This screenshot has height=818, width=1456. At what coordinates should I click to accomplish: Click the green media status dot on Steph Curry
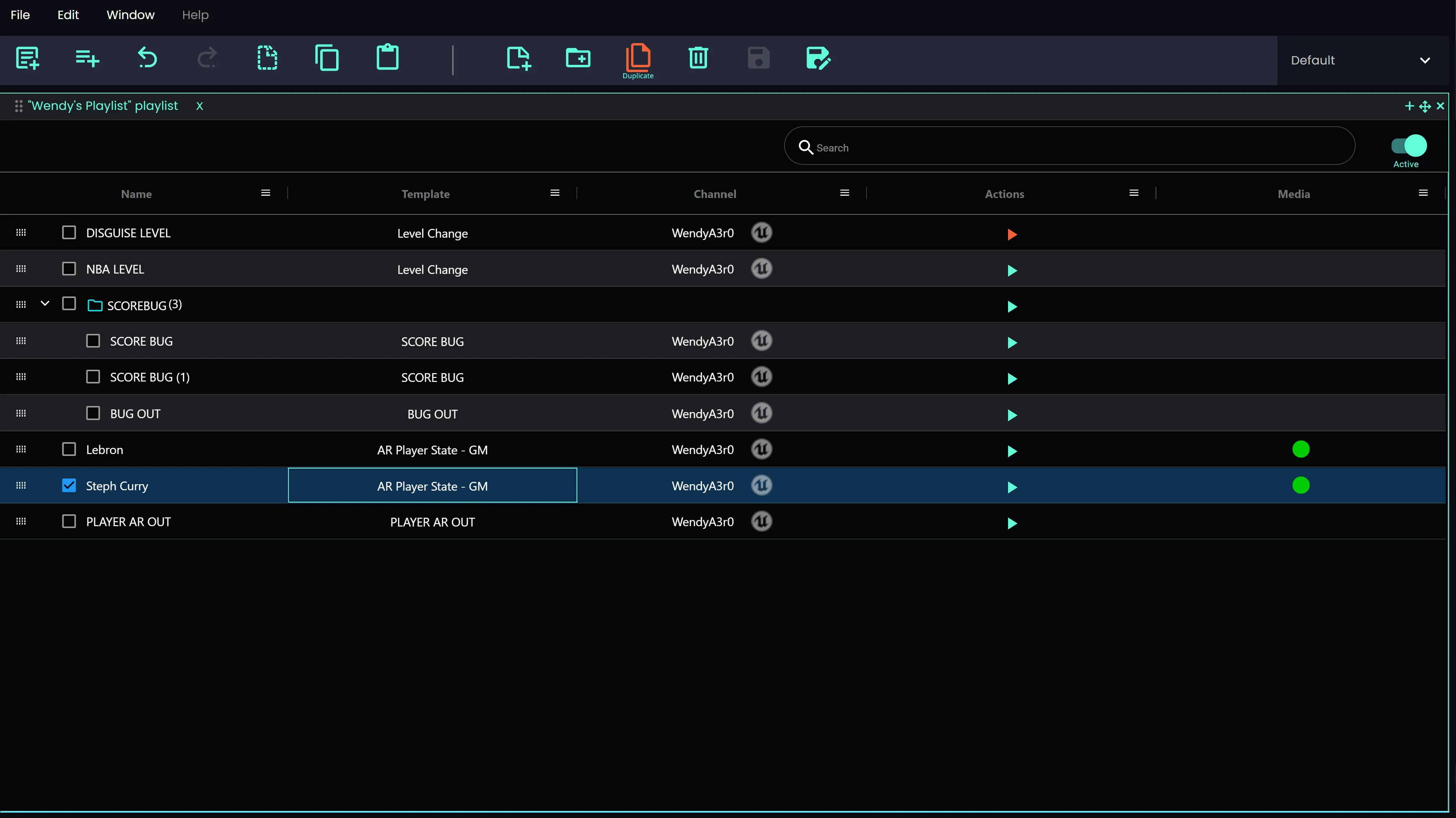[1301, 485]
